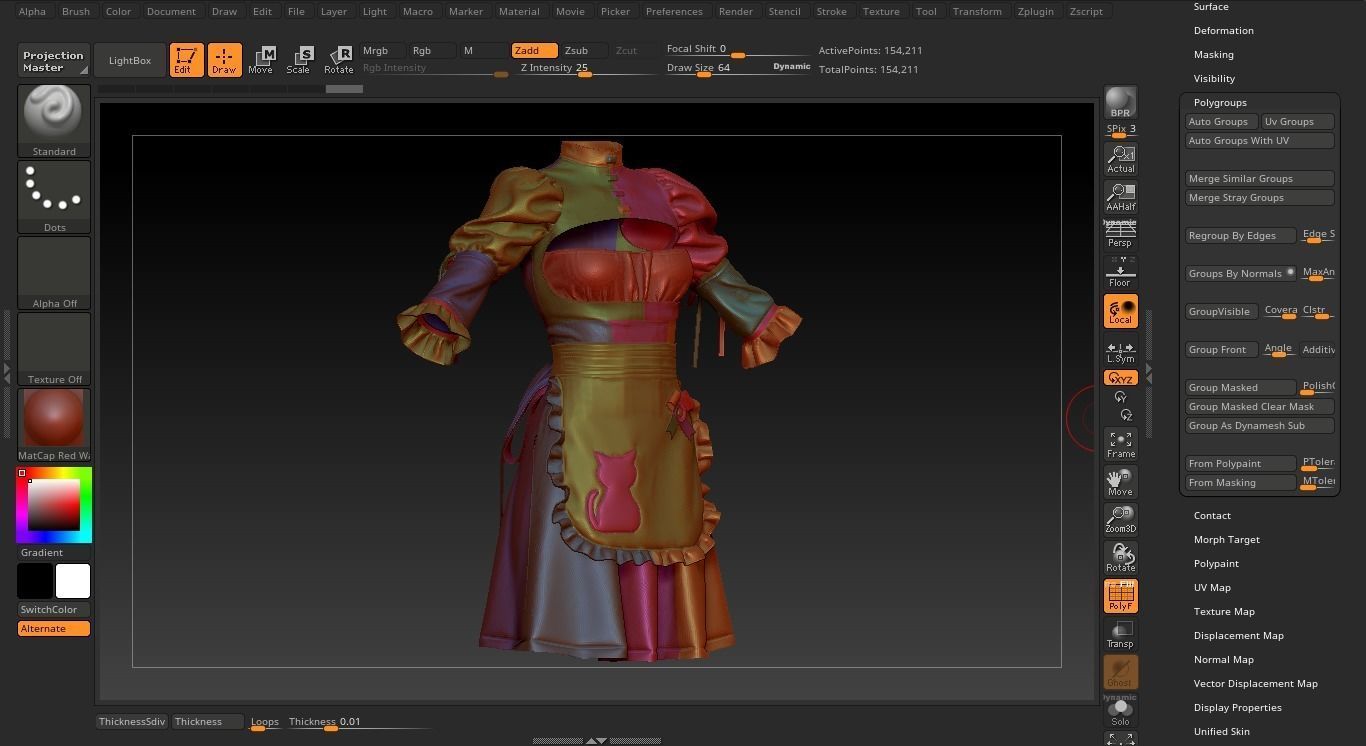This screenshot has width=1366, height=746.
Task: Expand the Polypaint subpalette
Action: coord(1216,563)
